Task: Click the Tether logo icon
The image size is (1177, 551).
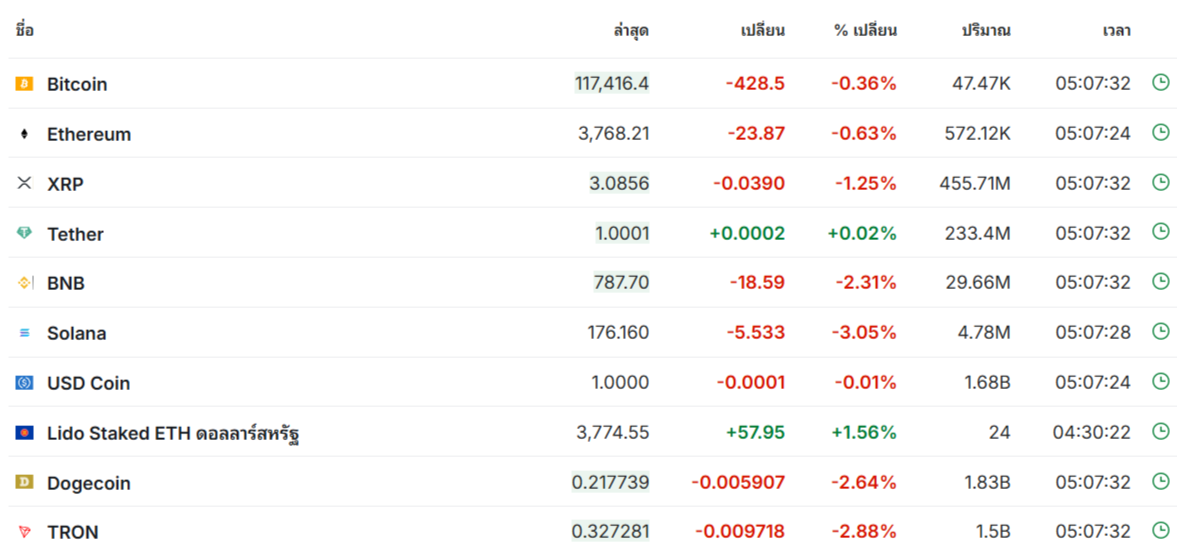Action: click(x=24, y=233)
